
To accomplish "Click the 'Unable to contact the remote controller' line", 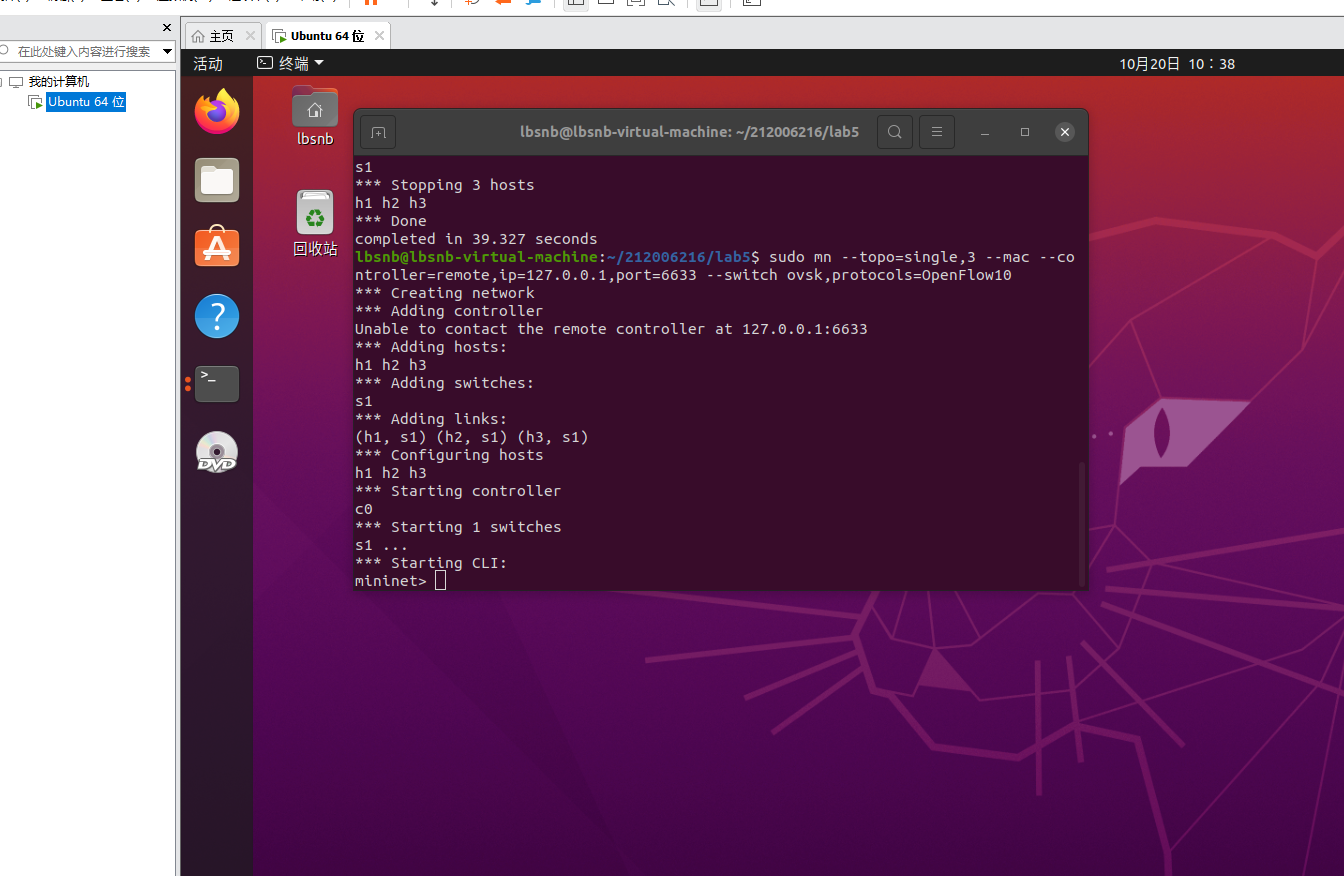I will tap(611, 329).
